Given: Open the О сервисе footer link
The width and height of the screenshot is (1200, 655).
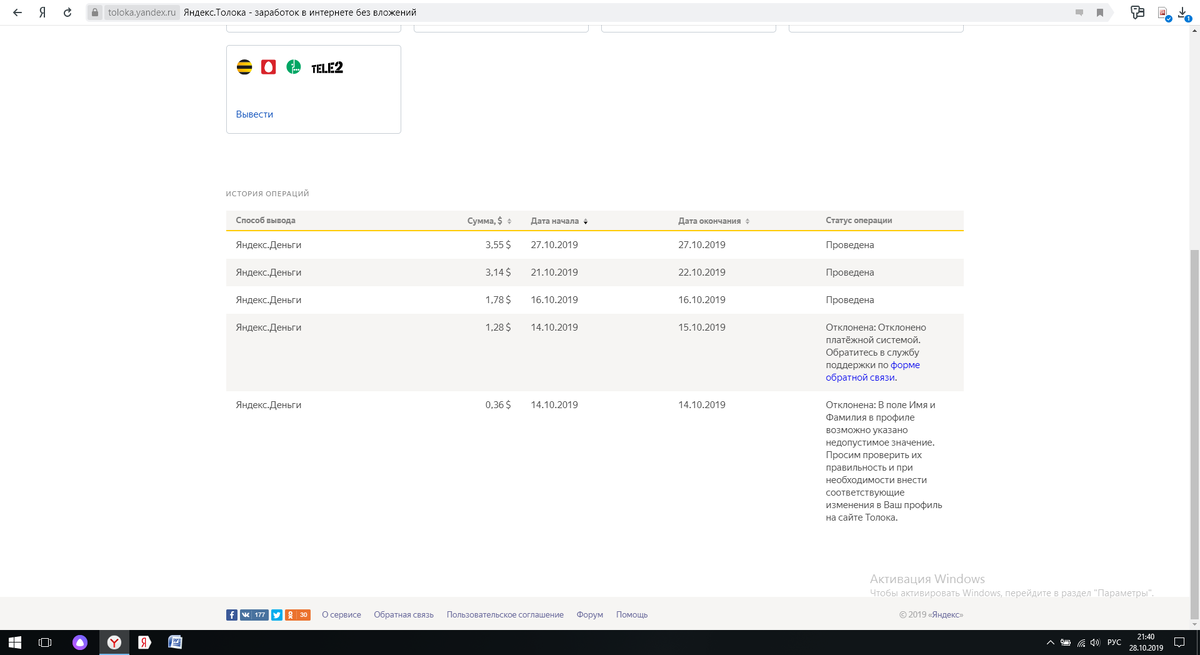Looking at the screenshot, I should pos(341,615).
